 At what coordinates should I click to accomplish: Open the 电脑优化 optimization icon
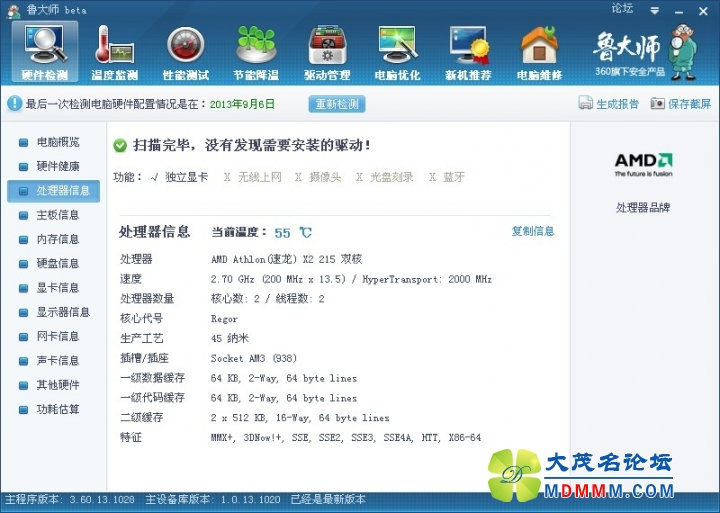click(x=397, y=51)
